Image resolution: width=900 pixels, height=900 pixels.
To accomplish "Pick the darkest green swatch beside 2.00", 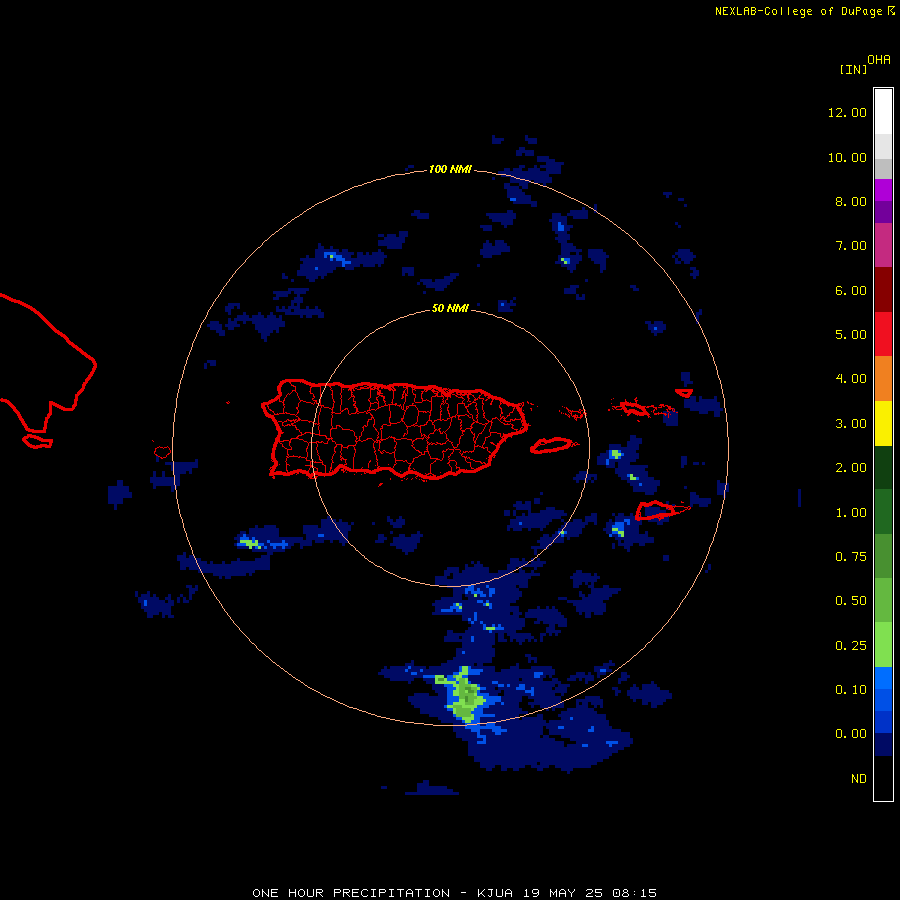I will click(883, 467).
